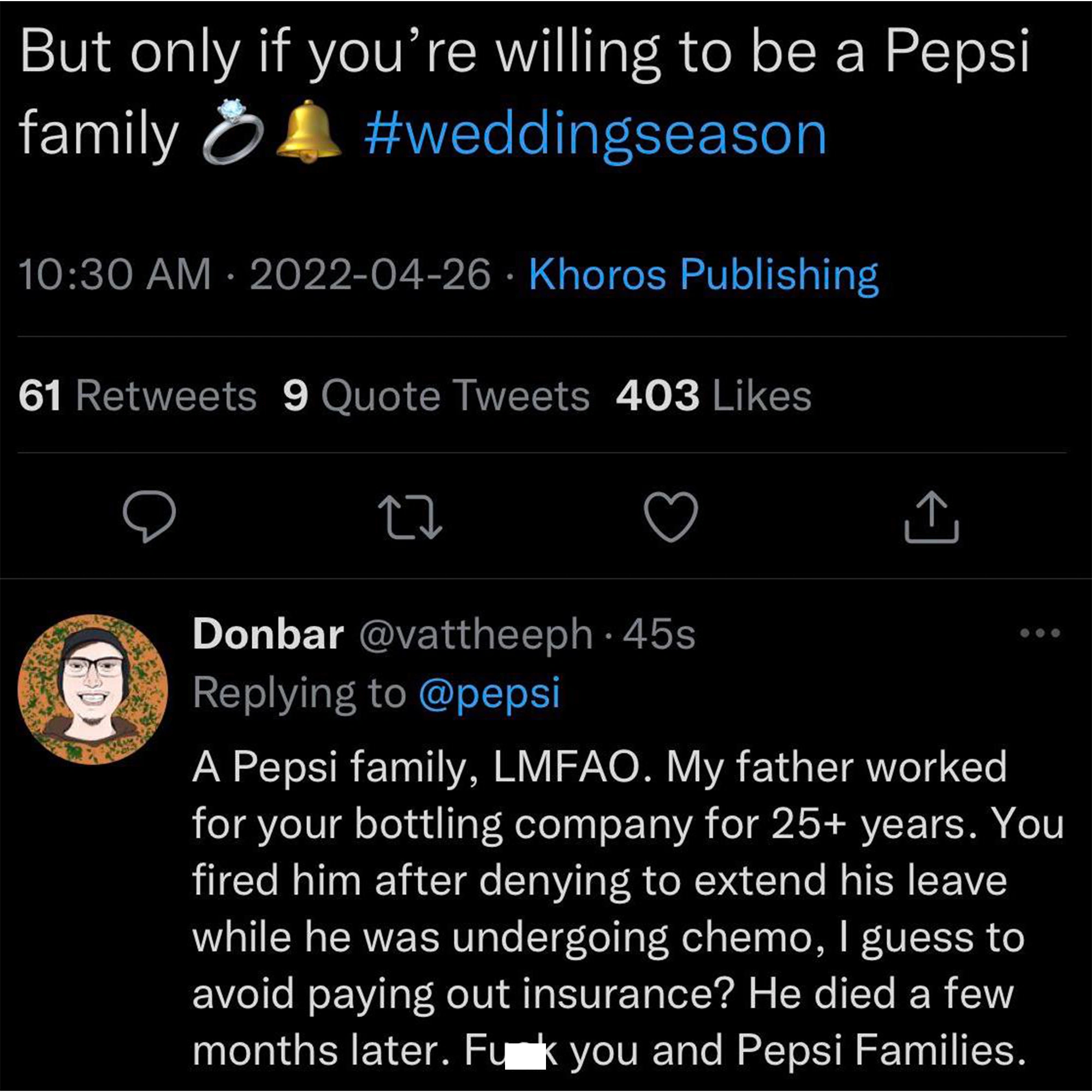View the 403 Likes list
The height and width of the screenshot is (1092, 1092).
(x=713, y=396)
